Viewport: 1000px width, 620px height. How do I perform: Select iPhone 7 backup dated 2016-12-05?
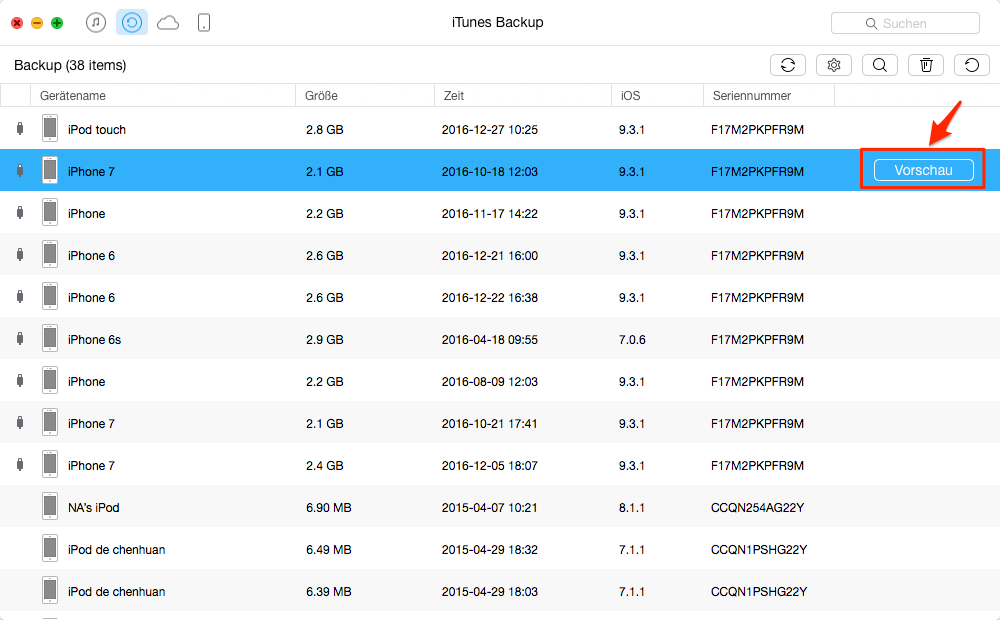point(500,465)
